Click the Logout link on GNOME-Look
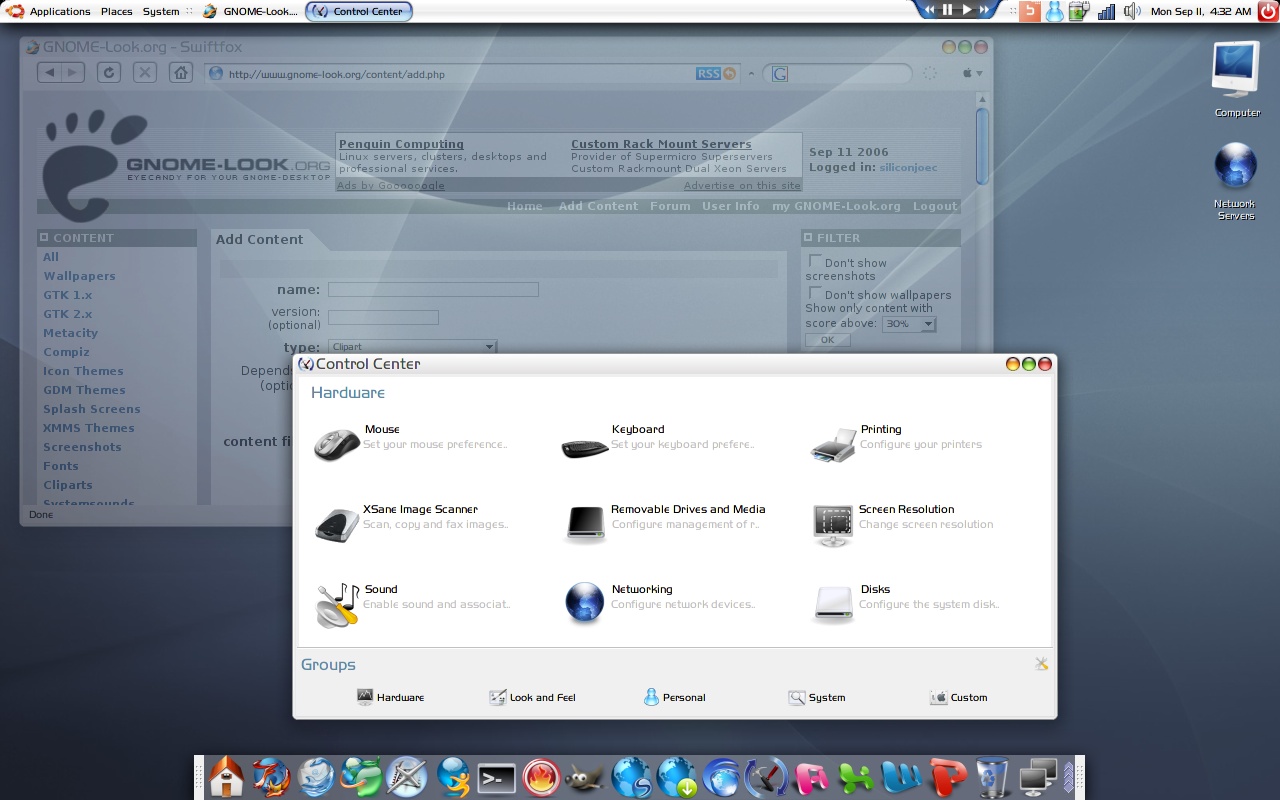Image resolution: width=1280 pixels, height=800 pixels. (x=935, y=206)
